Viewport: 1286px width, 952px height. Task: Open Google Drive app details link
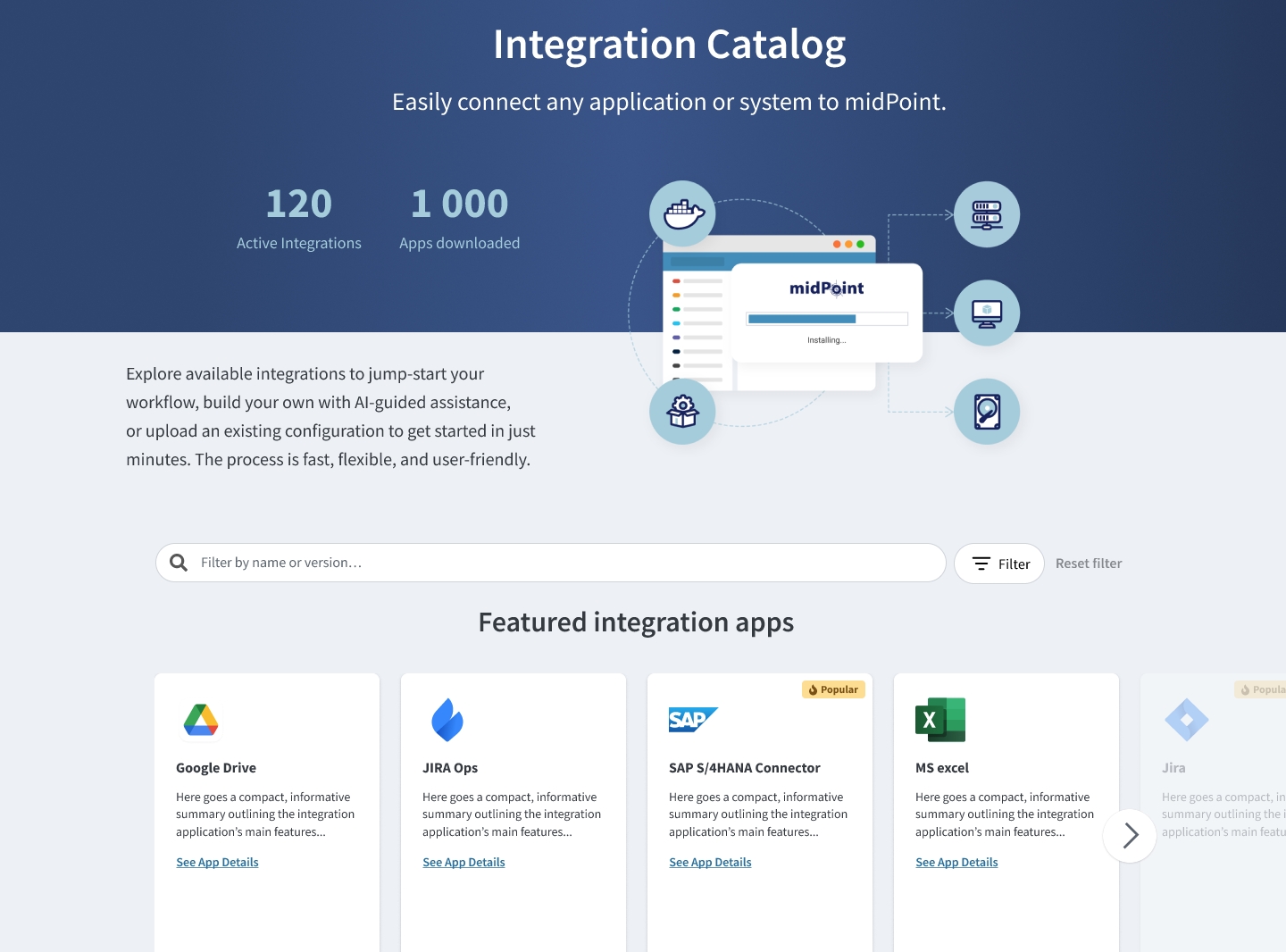coord(217,863)
